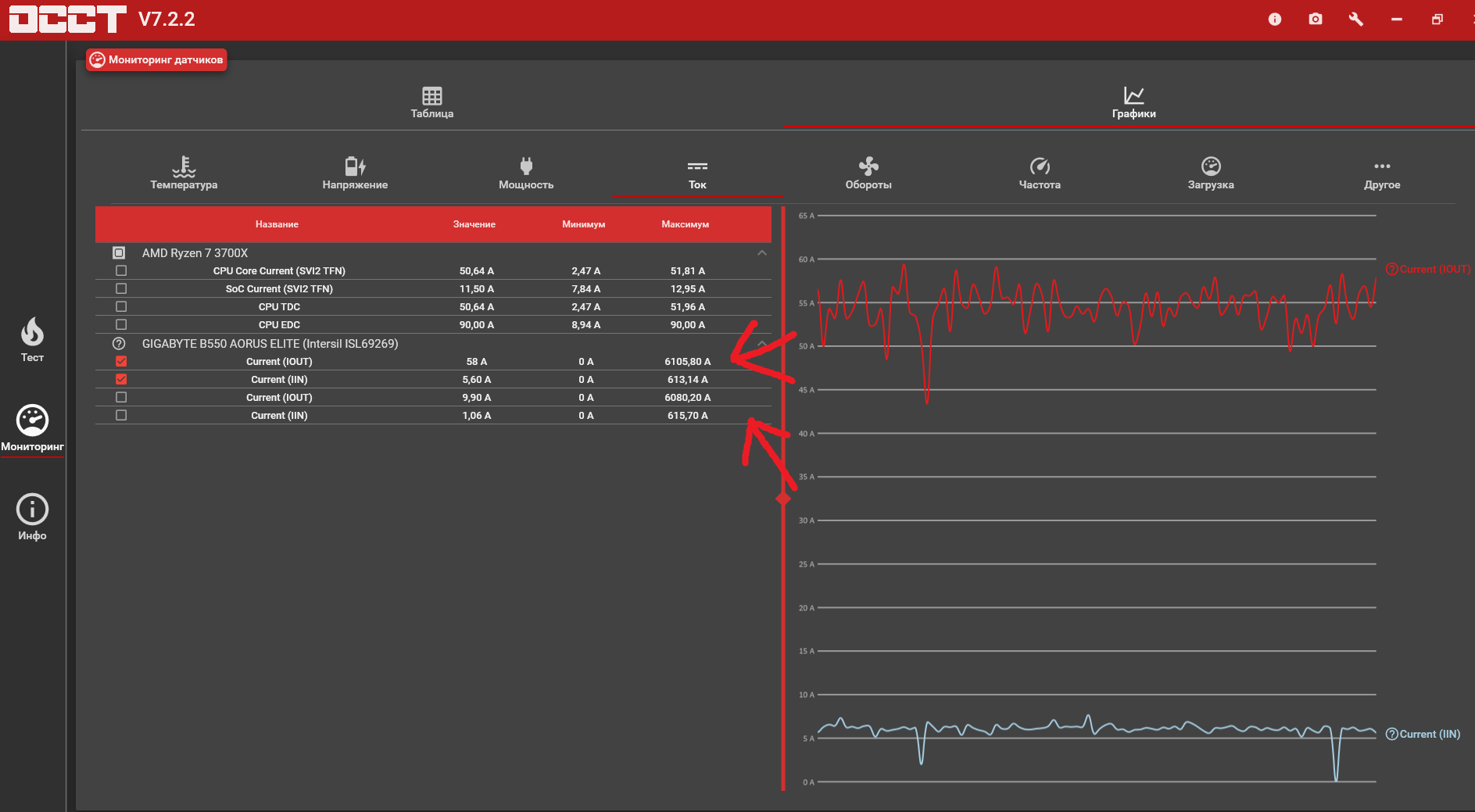Uncheck the first Current (IOUT) checkbox
This screenshot has width=1475, height=812.
pyautogui.click(x=121, y=361)
